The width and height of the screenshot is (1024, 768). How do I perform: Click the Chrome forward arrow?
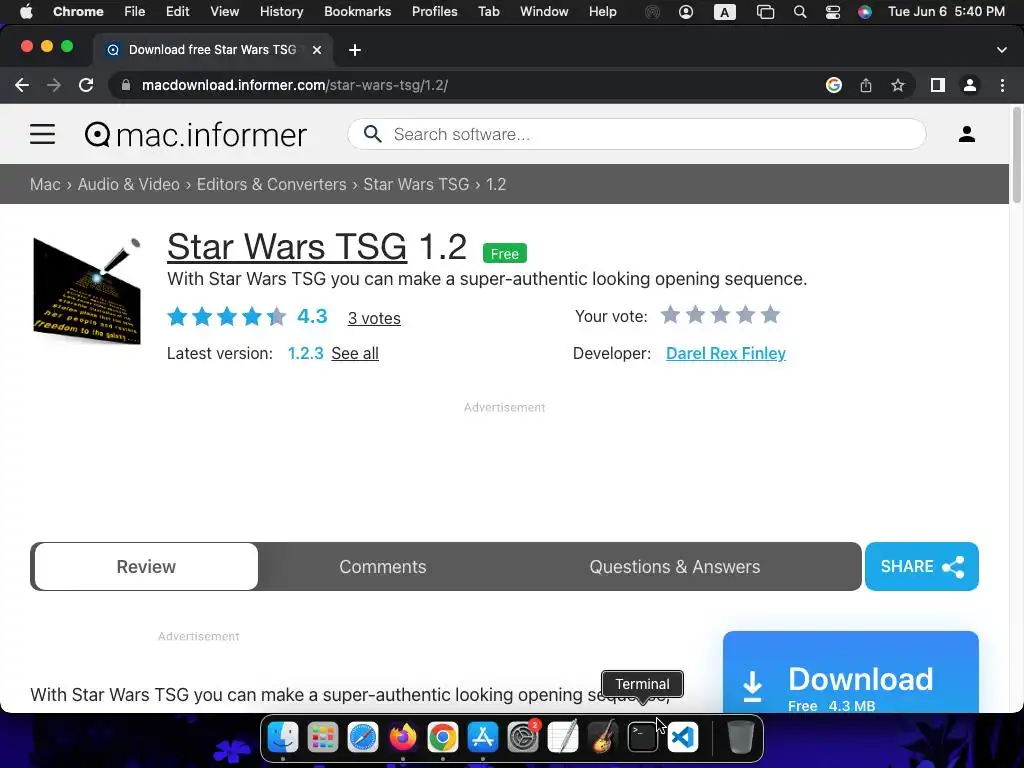tap(54, 85)
